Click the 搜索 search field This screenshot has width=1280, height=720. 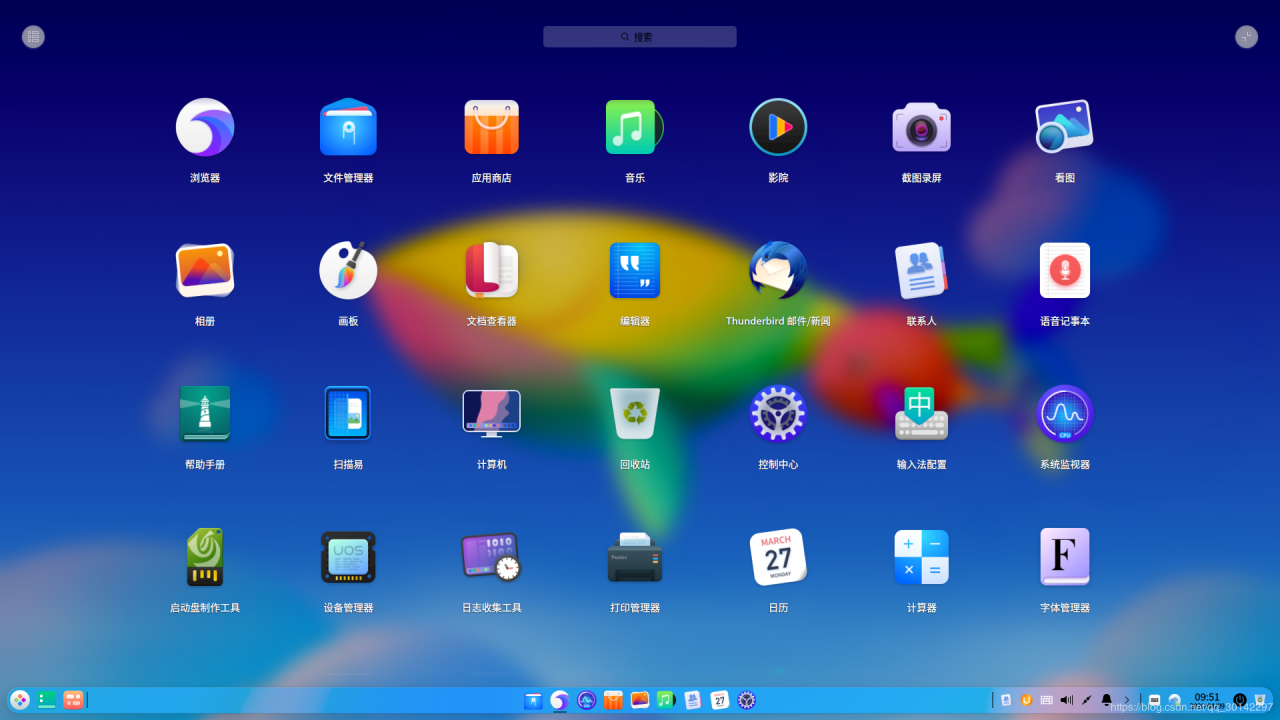[x=640, y=37]
